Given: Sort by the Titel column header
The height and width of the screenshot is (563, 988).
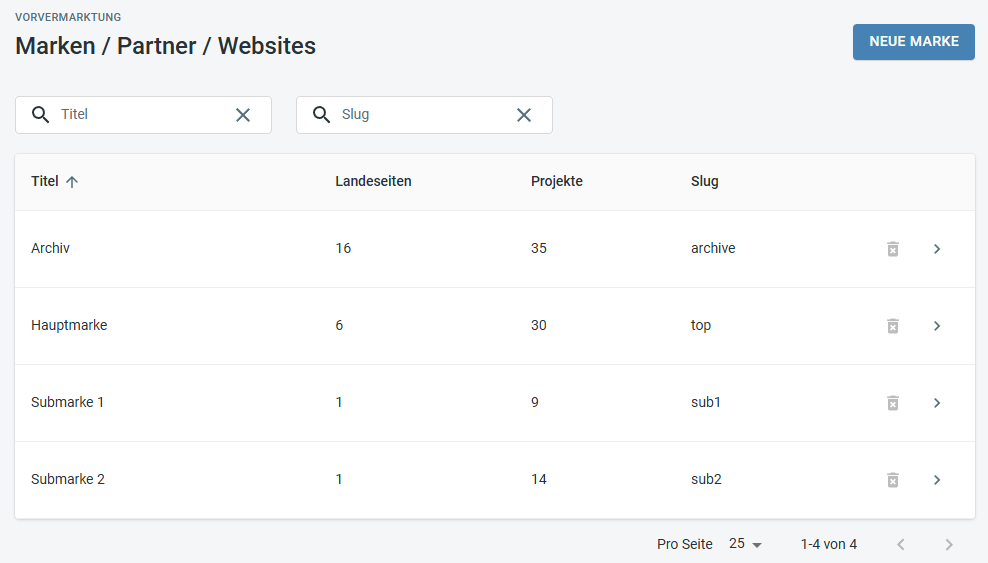Looking at the screenshot, I should pos(45,181).
